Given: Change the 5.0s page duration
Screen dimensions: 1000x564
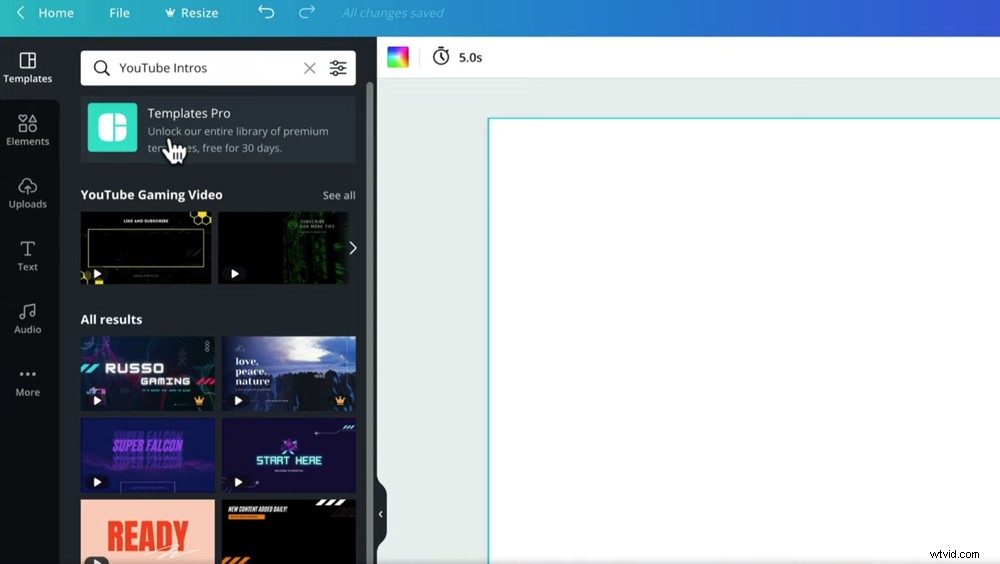Looking at the screenshot, I should click(x=470, y=57).
